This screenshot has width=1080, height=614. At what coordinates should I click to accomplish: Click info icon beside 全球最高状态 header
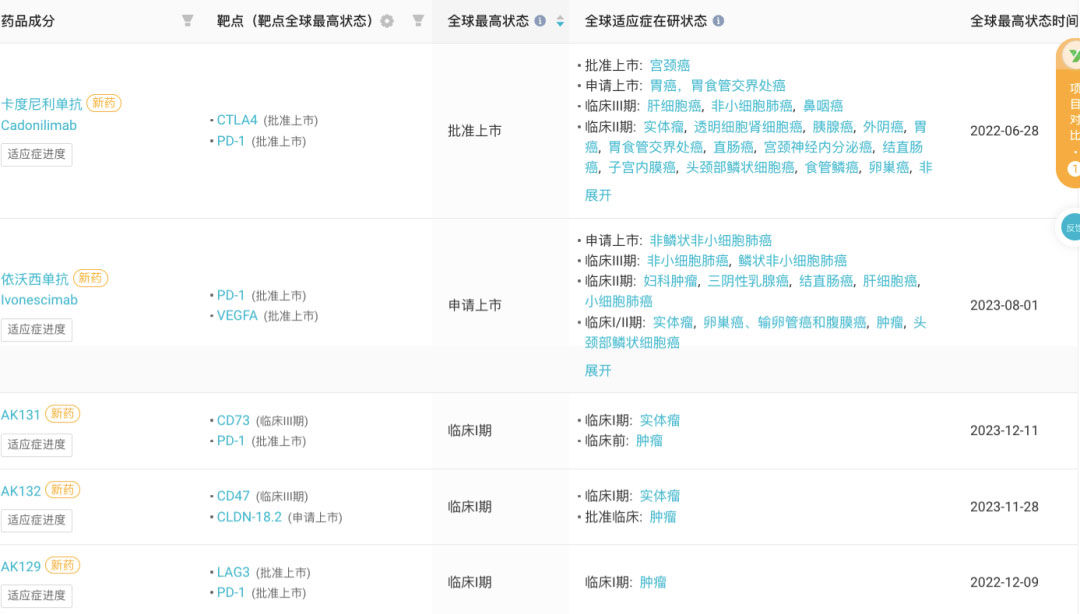(541, 21)
